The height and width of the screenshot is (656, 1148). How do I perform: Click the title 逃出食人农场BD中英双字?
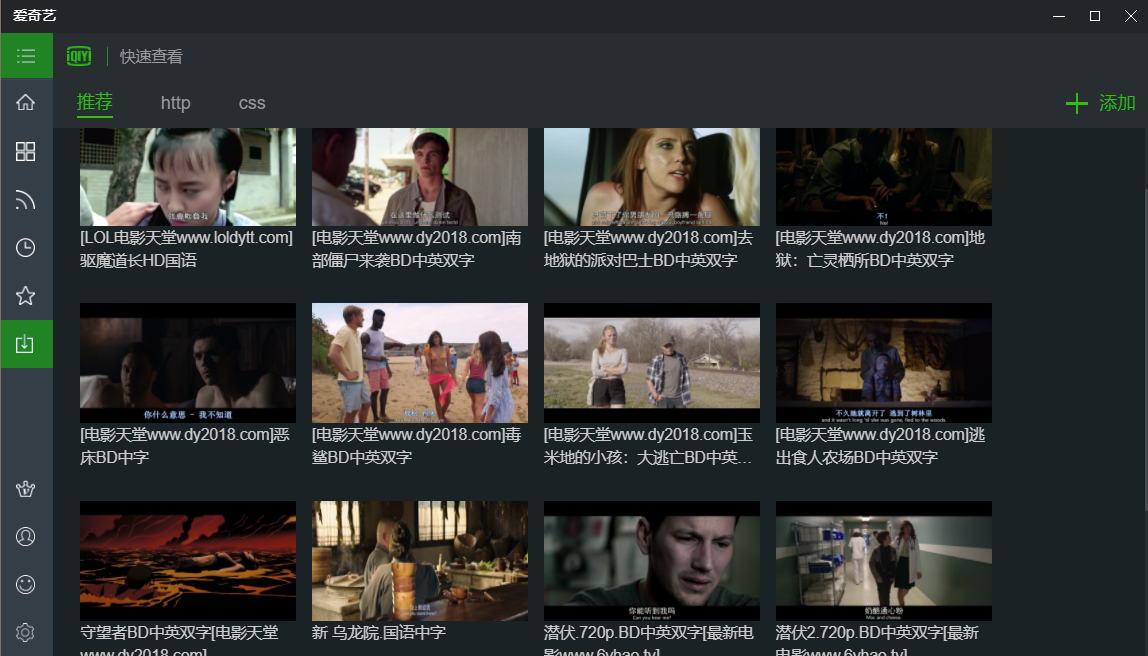pos(880,446)
